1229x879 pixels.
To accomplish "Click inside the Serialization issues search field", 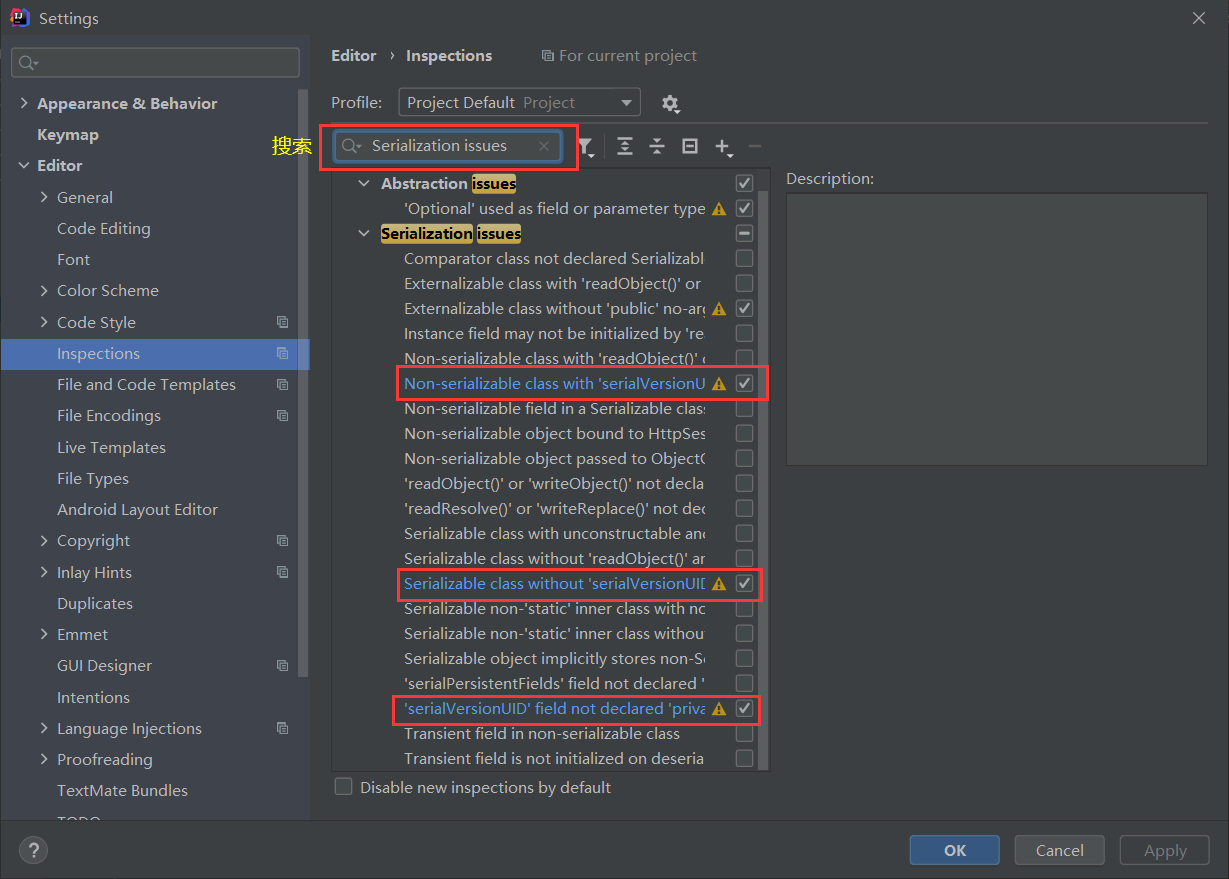I will (447, 146).
